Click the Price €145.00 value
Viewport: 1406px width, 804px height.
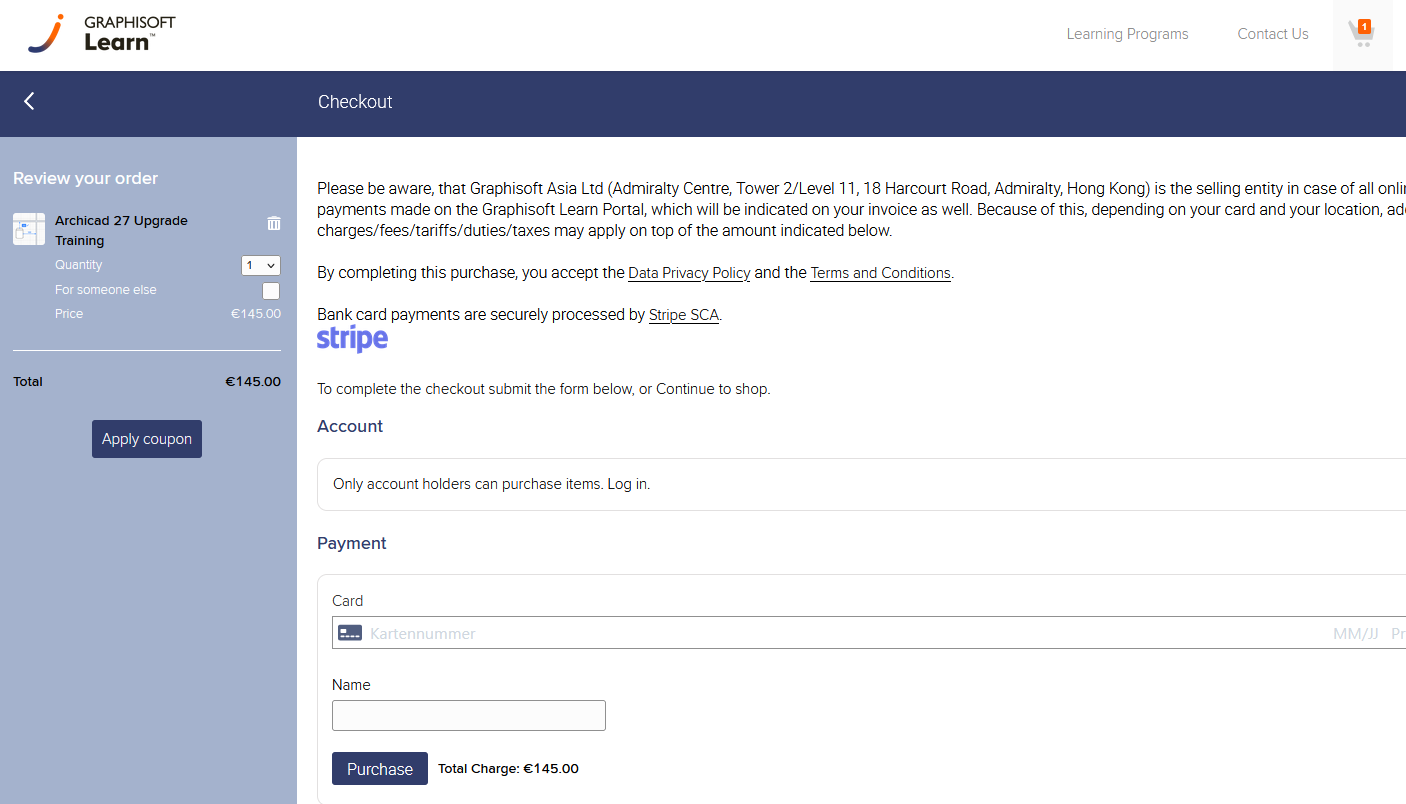[x=256, y=314]
